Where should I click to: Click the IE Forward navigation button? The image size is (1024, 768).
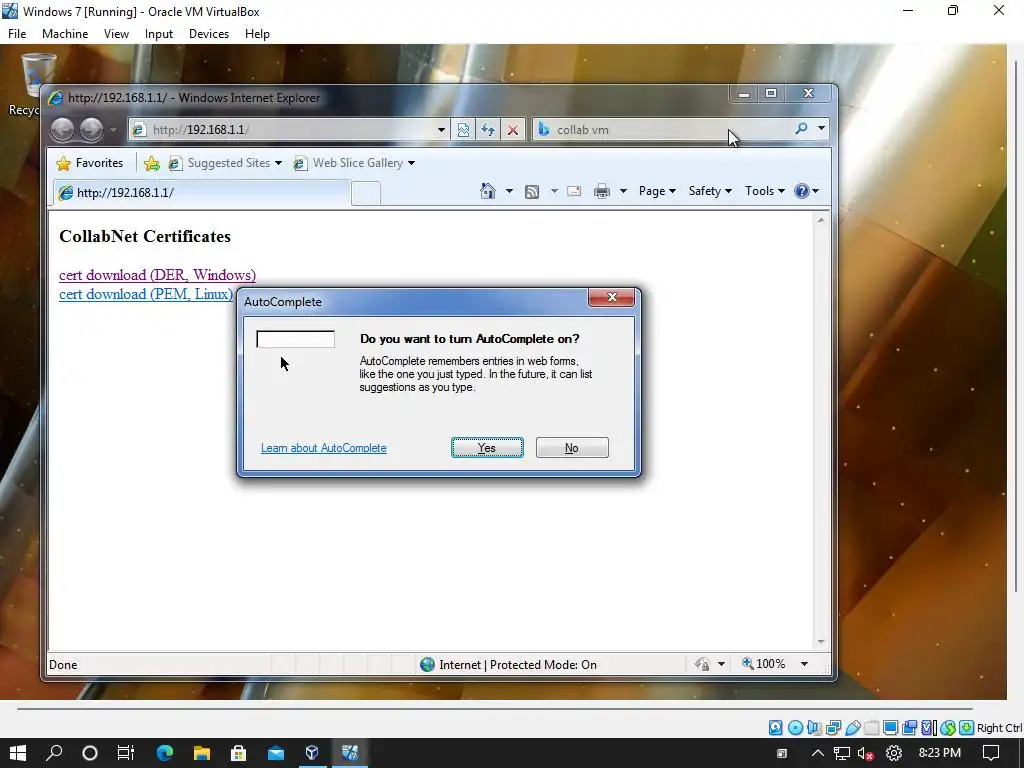pyautogui.click(x=91, y=129)
